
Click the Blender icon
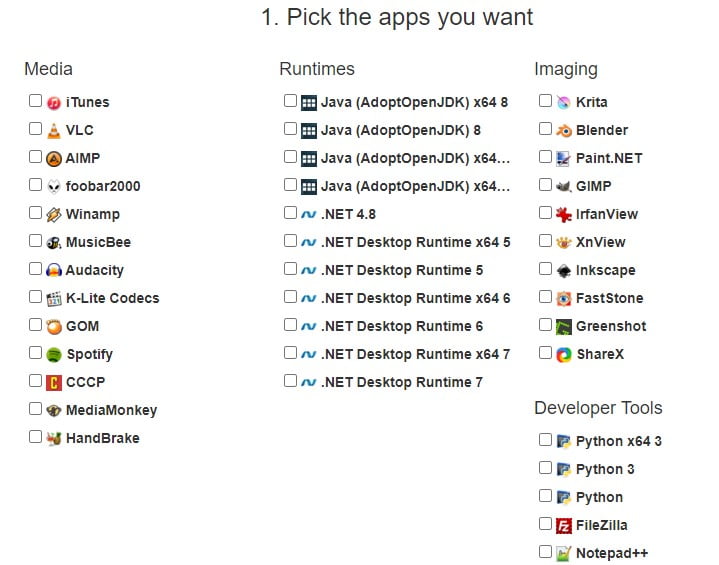point(564,131)
